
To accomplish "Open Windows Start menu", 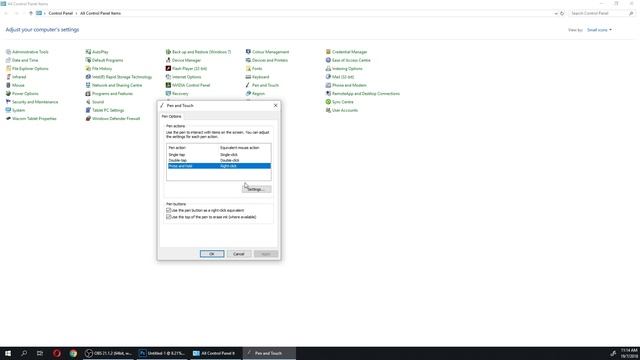I will point(8,353).
